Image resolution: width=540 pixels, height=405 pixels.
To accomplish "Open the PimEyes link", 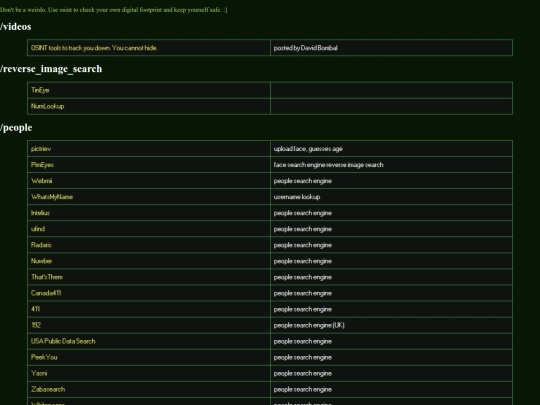I will click(x=42, y=165).
